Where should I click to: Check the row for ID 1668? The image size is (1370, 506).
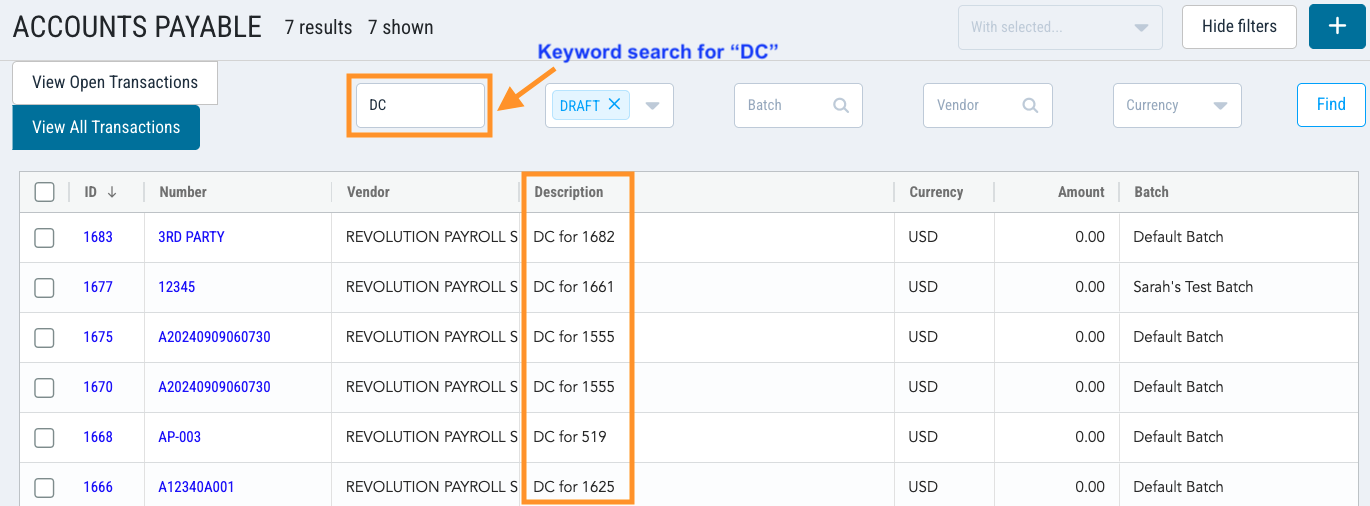[44, 438]
